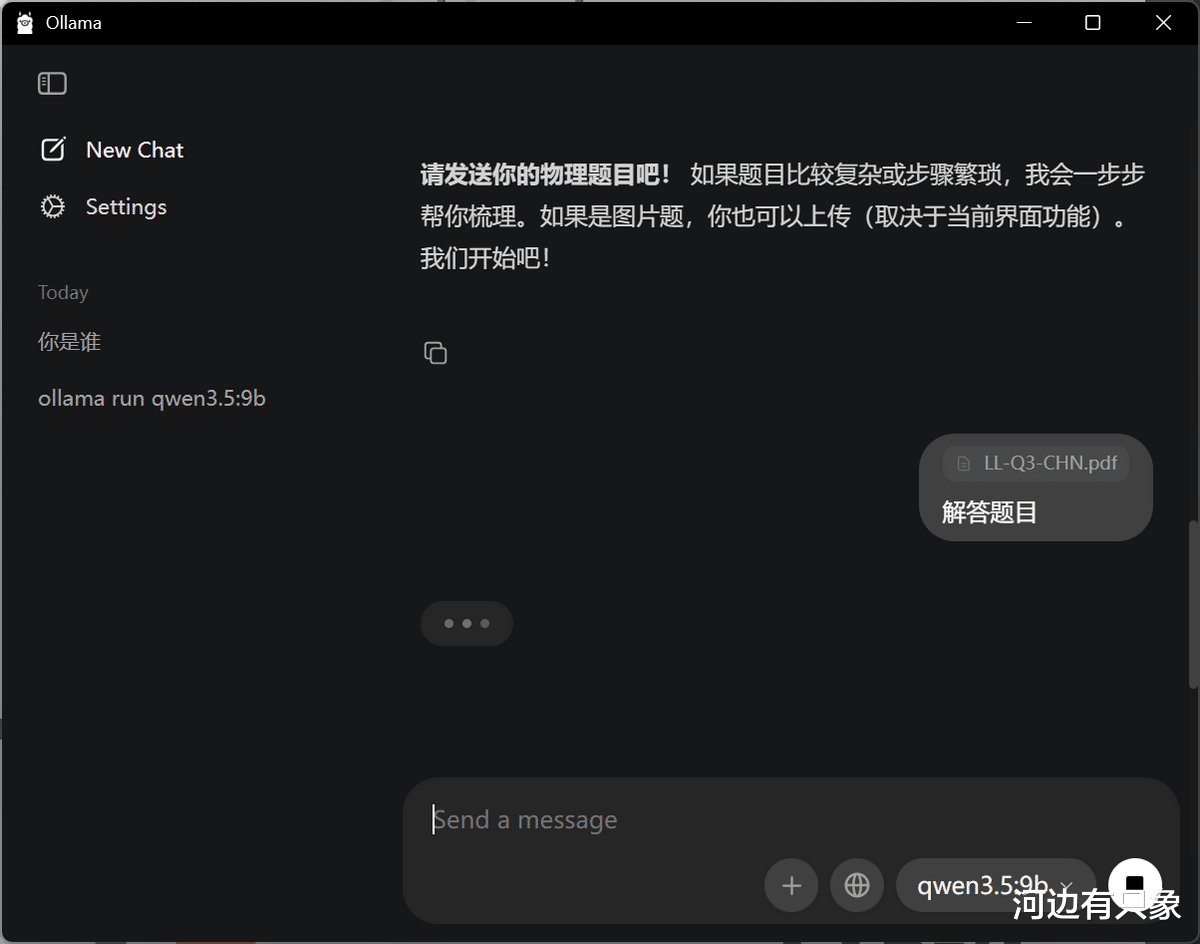Image resolution: width=1200 pixels, height=944 pixels.
Task: Toggle web search with the globe icon
Action: pos(857,885)
